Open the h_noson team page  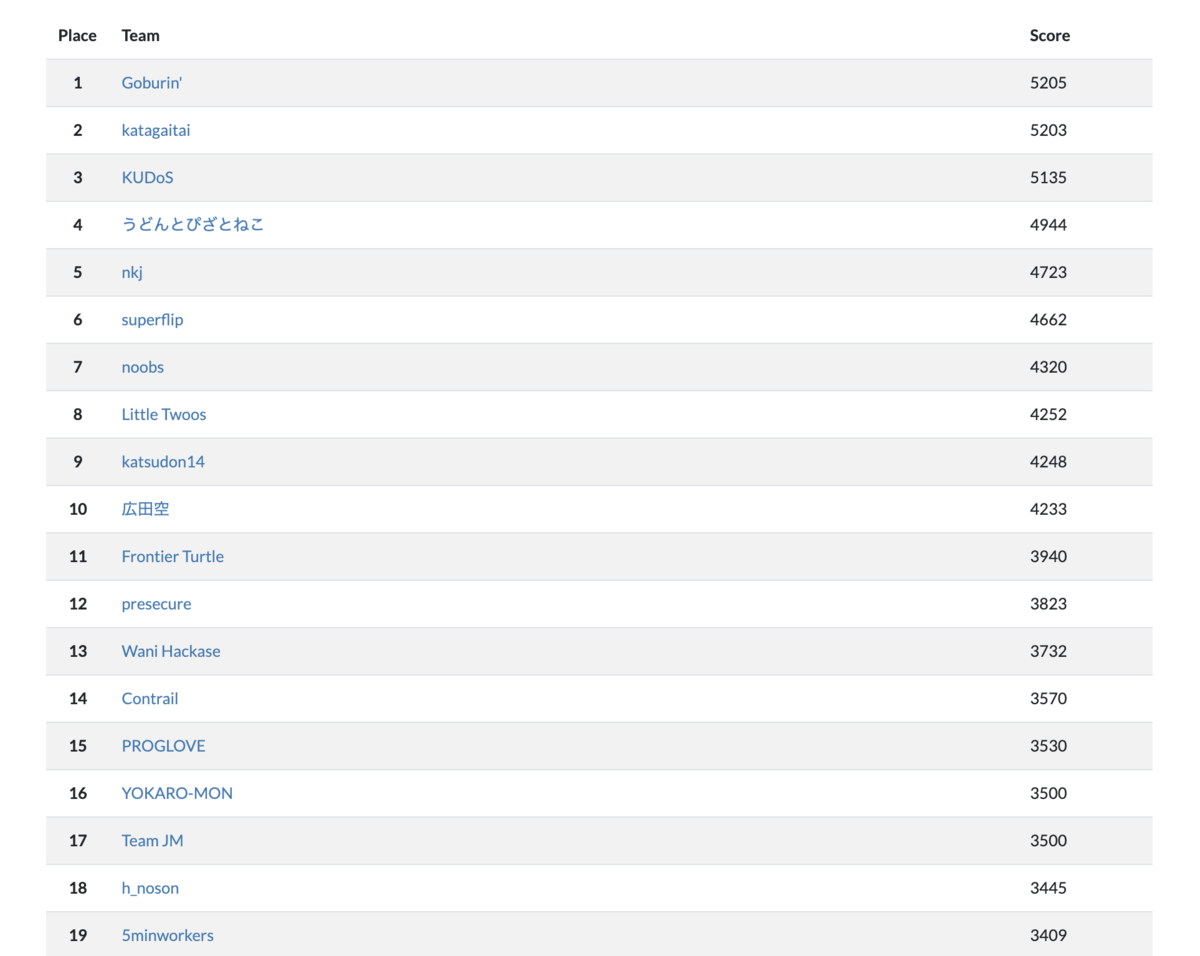150,888
